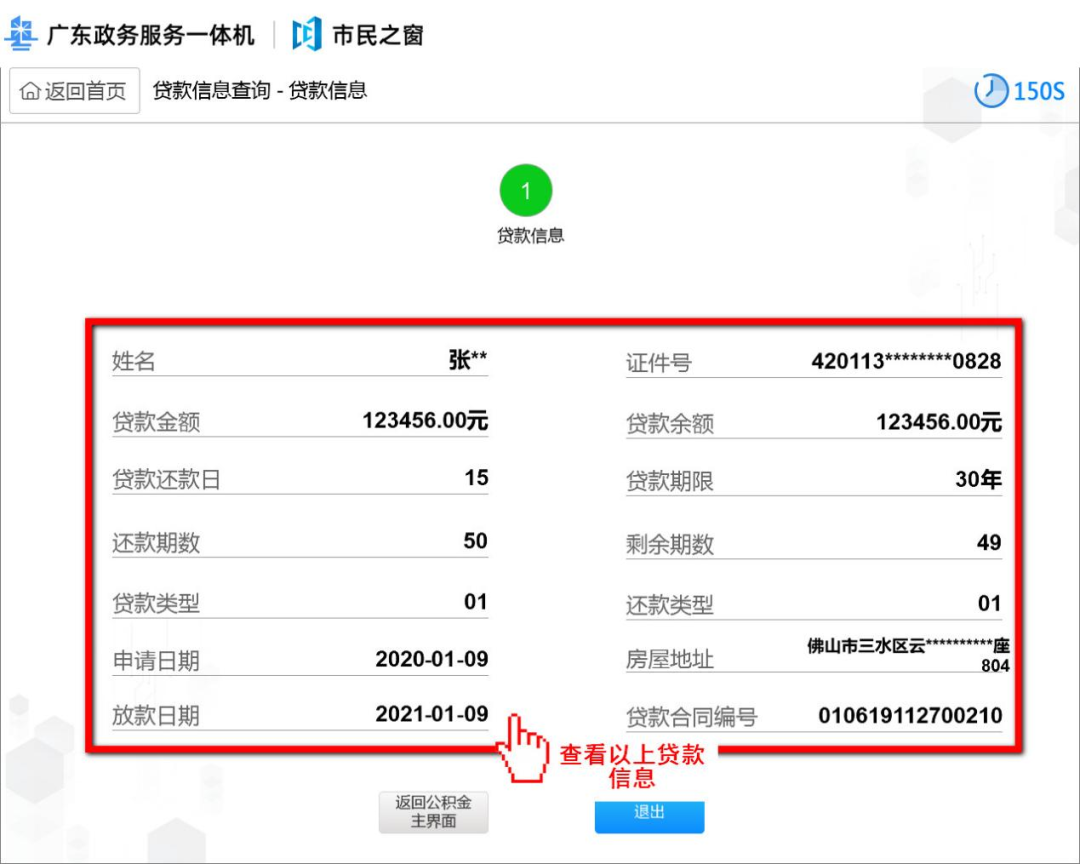The height and width of the screenshot is (864, 1080).
Task: Click the 返回首页 home button
Action: point(74,90)
